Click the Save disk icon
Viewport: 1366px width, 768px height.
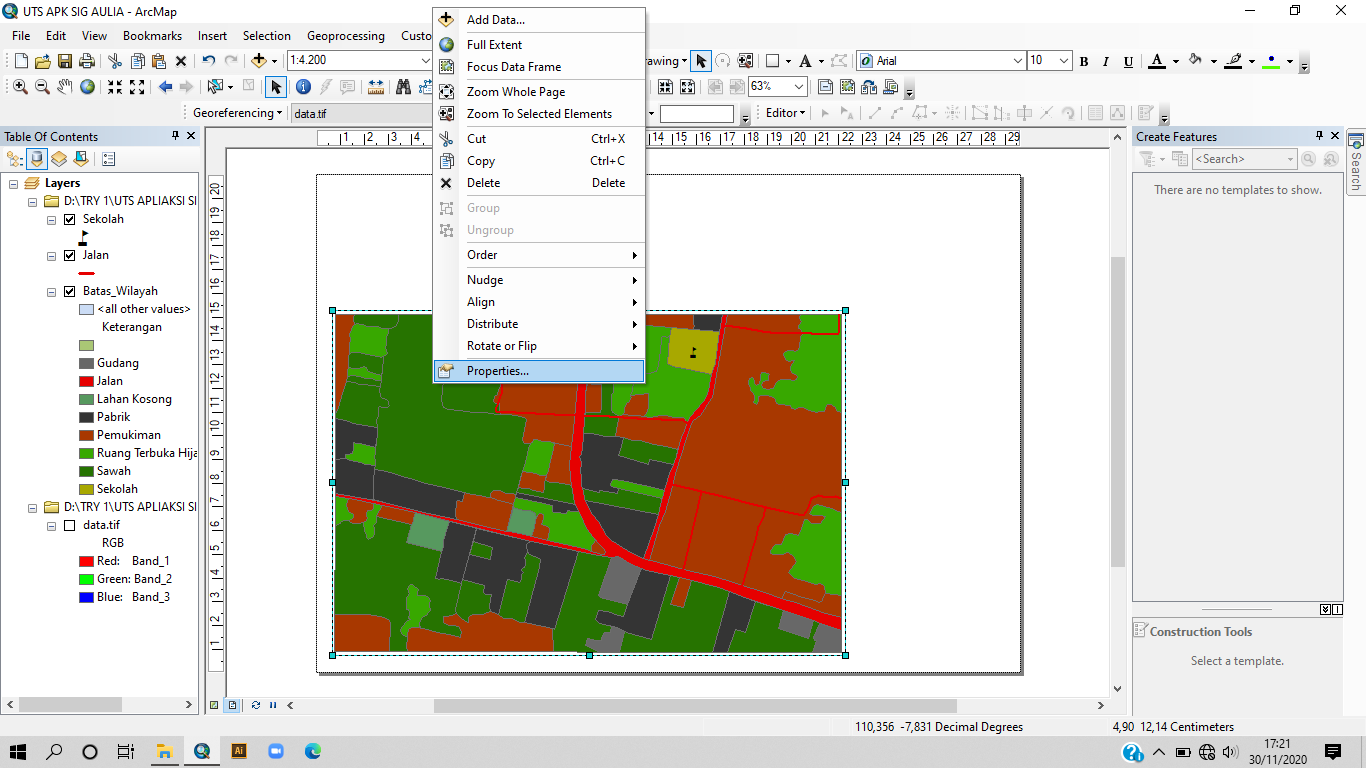65,61
